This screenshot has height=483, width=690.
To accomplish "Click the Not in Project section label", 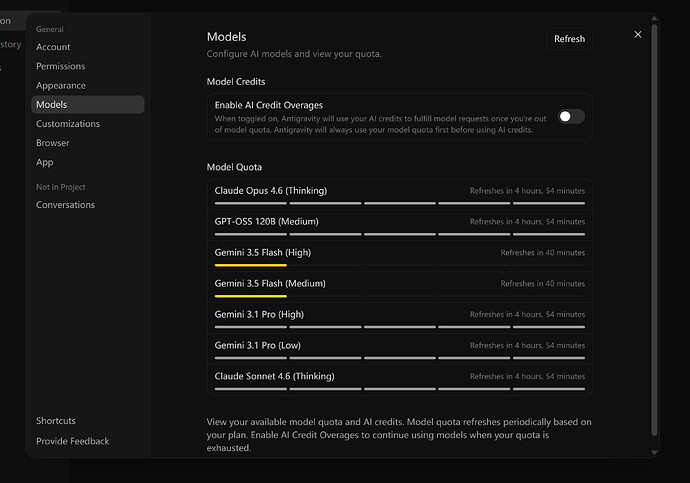I will pyautogui.click(x=61, y=187).
